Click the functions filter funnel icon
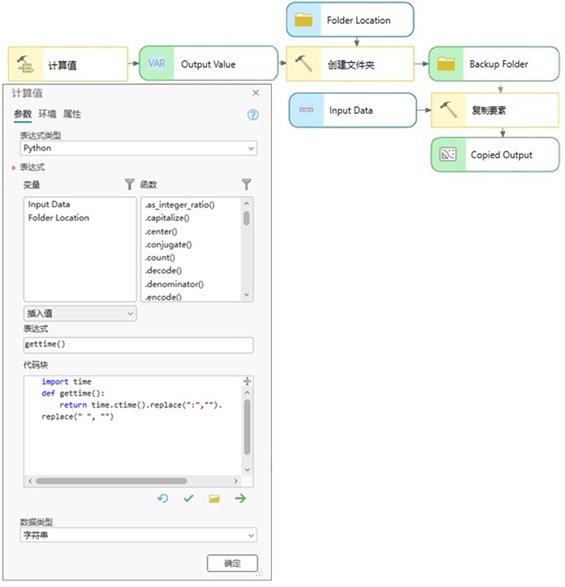This screenshot has height=587, width=565. (x=246, y=184)
